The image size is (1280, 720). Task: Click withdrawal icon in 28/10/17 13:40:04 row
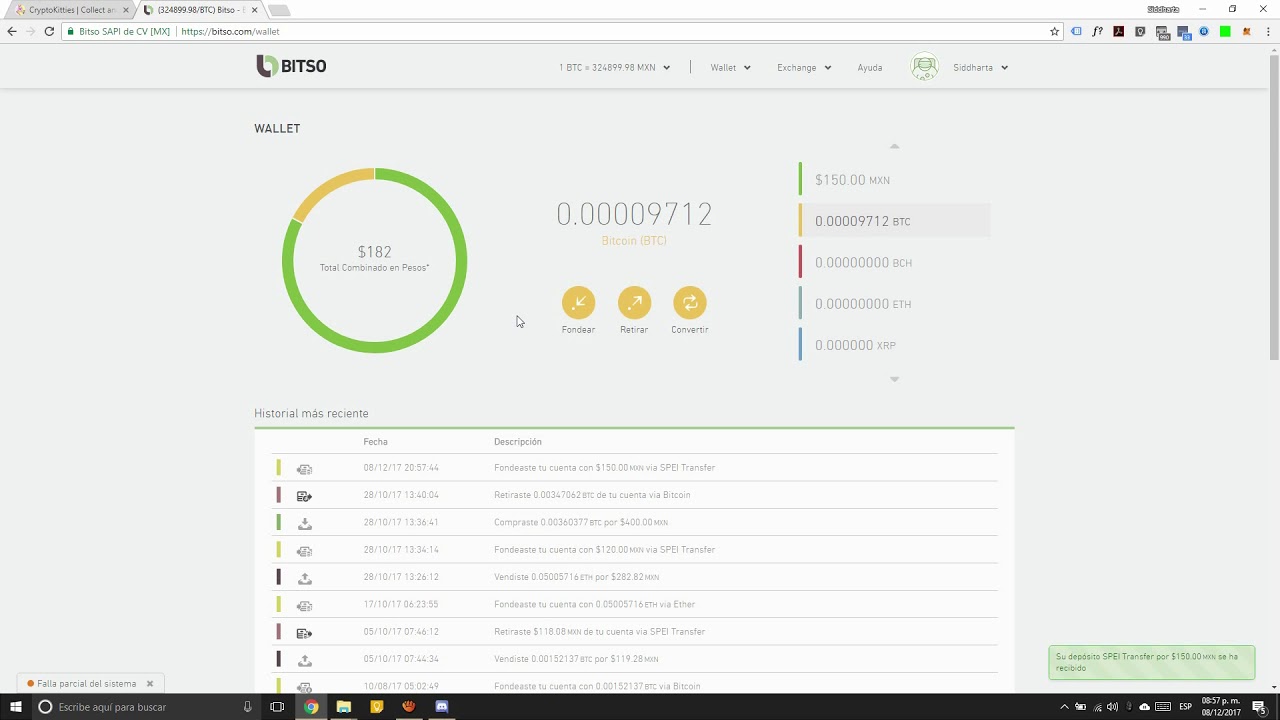click(x=305, y=495)
